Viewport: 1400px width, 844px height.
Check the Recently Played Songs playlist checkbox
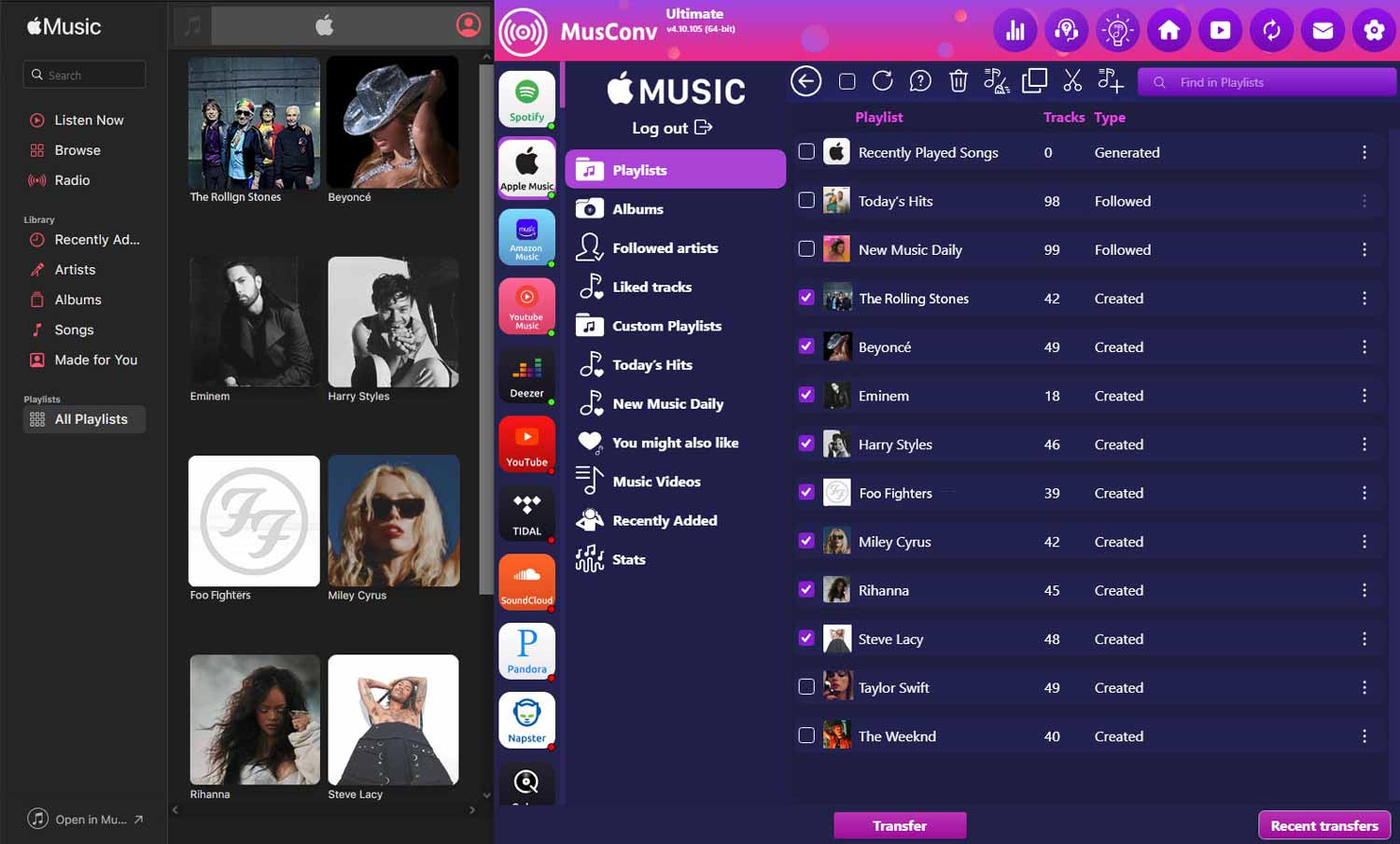coord(806,151)
